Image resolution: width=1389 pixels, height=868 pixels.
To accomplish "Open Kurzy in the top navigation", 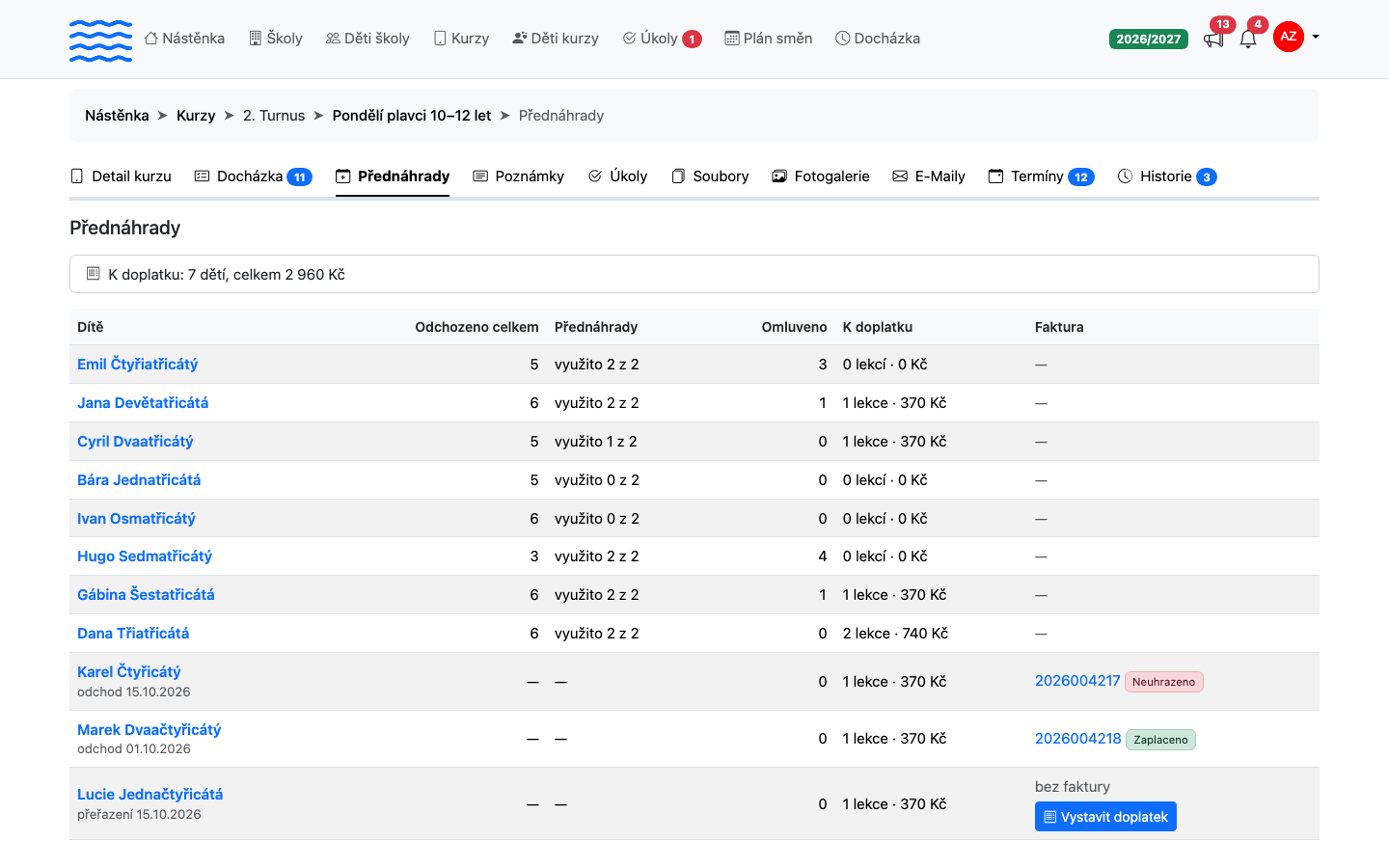I will [x=461, y=39].
